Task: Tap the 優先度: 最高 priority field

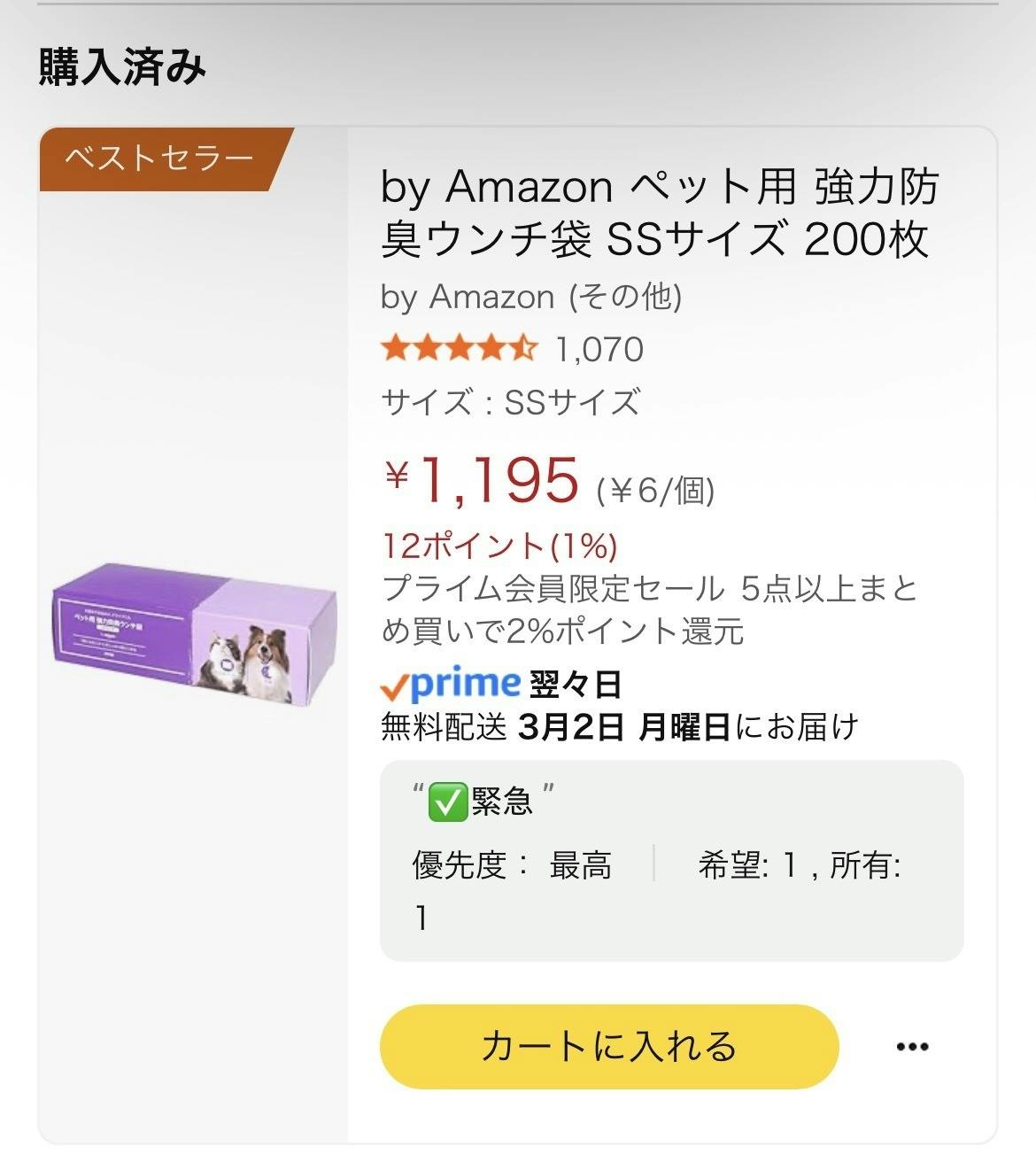Action: [x=512, y=865]
